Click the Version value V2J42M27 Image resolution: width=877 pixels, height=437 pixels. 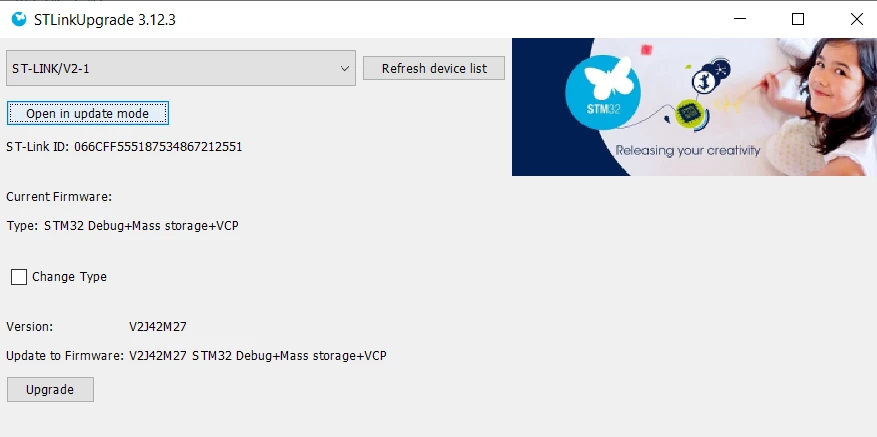pos(158,327)
